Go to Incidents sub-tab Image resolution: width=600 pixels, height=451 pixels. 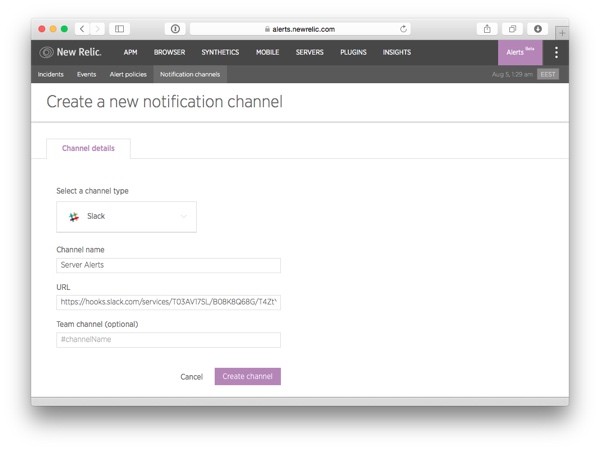(x=51, y=74)
